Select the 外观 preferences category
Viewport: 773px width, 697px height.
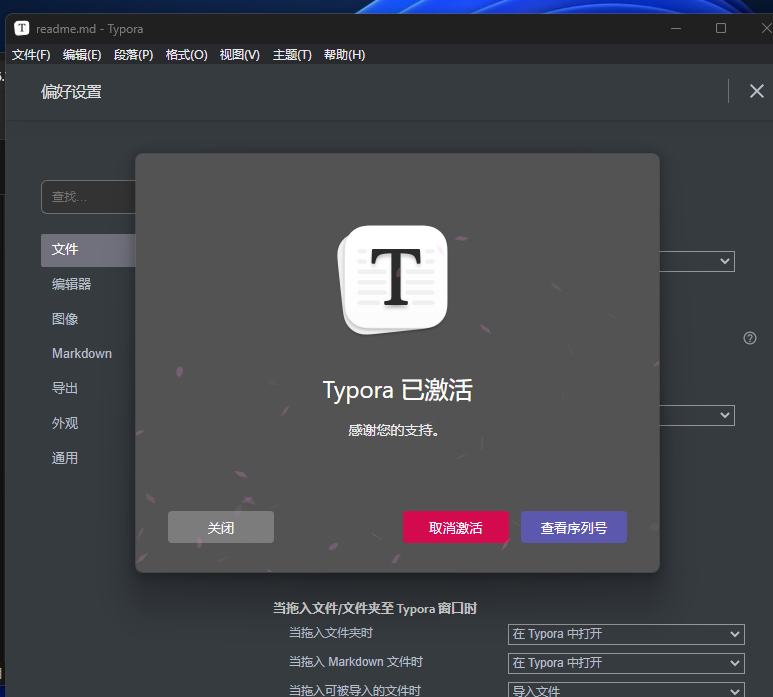[x=65, y=423]
